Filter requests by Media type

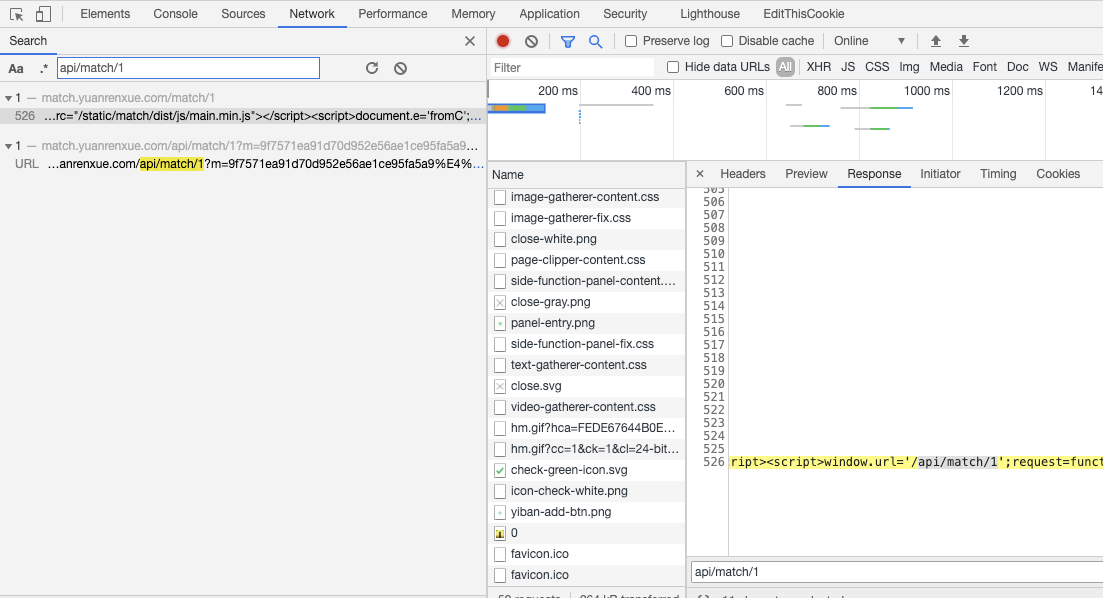click(945, 67)
